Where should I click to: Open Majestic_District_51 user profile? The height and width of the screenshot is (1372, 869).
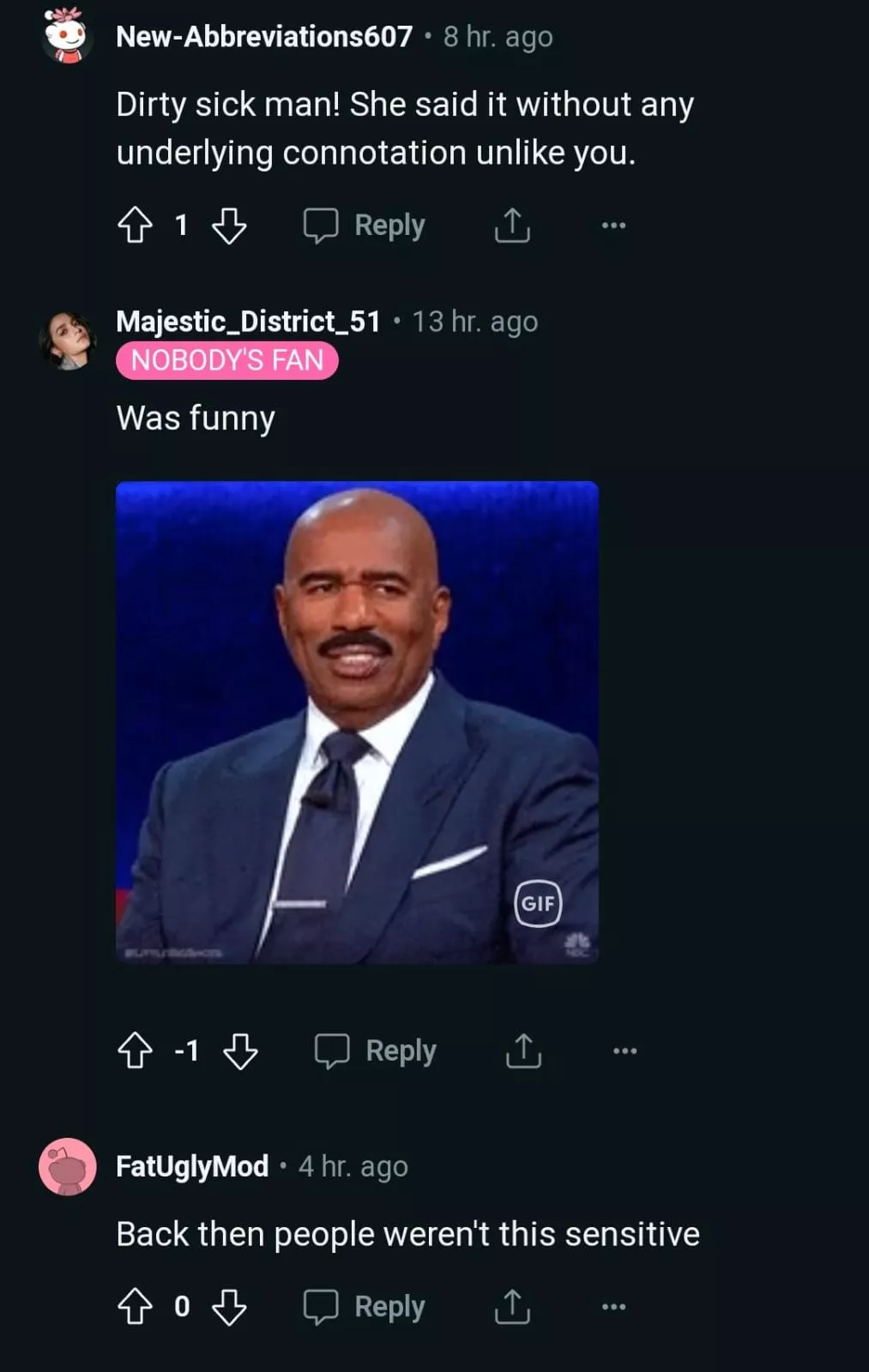point(248,322)
